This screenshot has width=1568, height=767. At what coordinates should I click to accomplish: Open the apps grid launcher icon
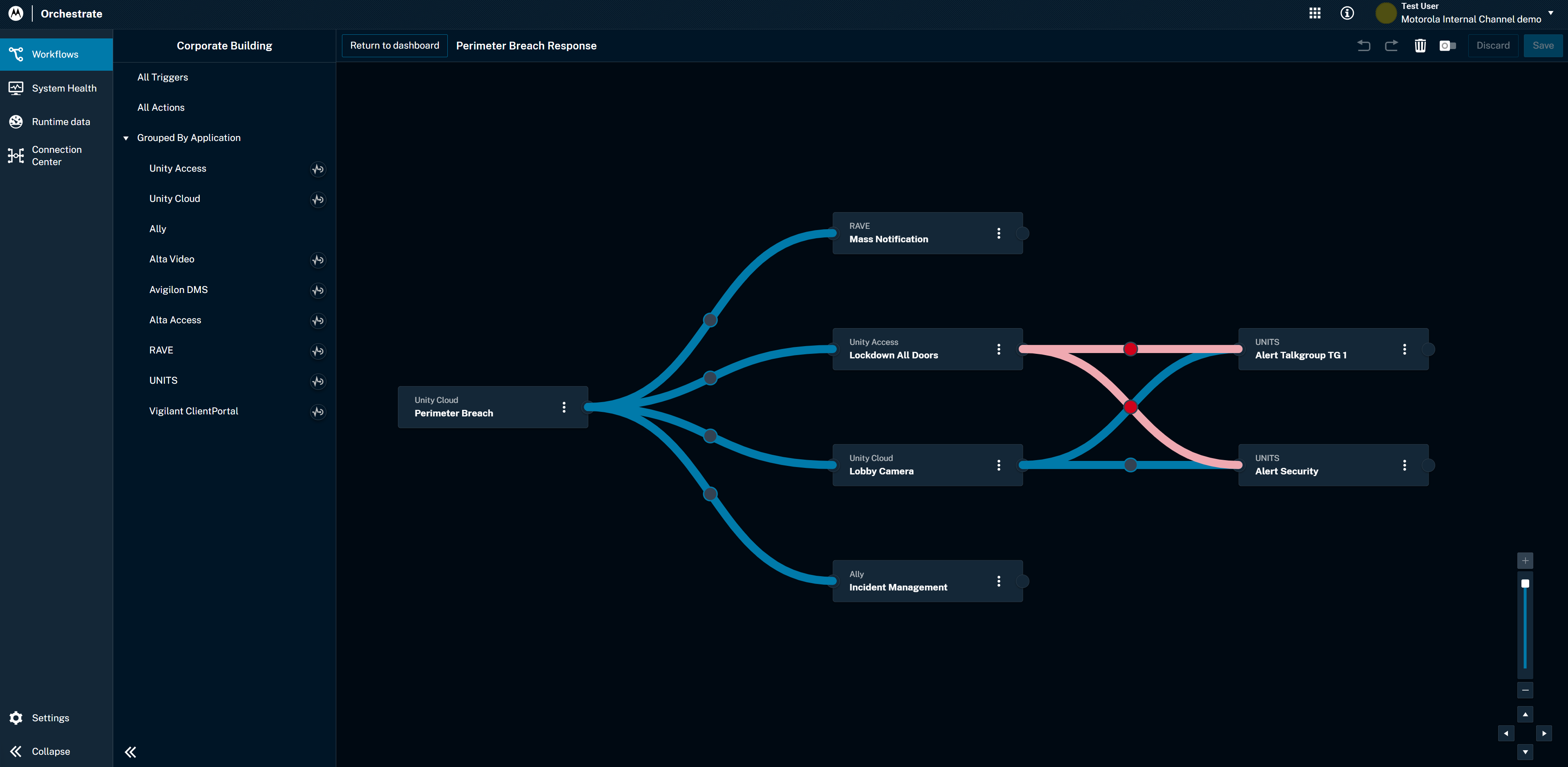[1315, 13]
